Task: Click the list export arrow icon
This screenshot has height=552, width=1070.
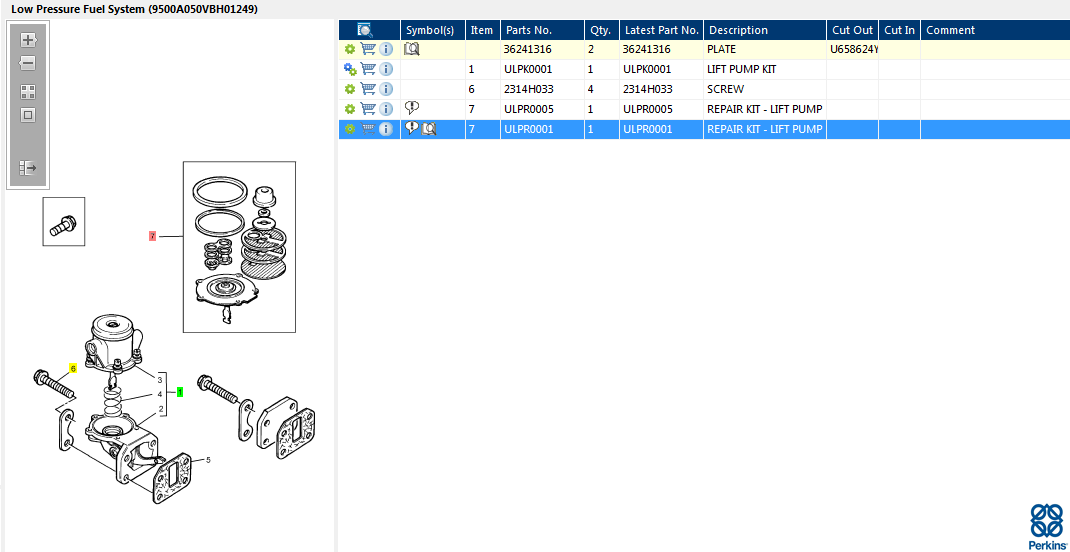Action: (x=28, y=167)
